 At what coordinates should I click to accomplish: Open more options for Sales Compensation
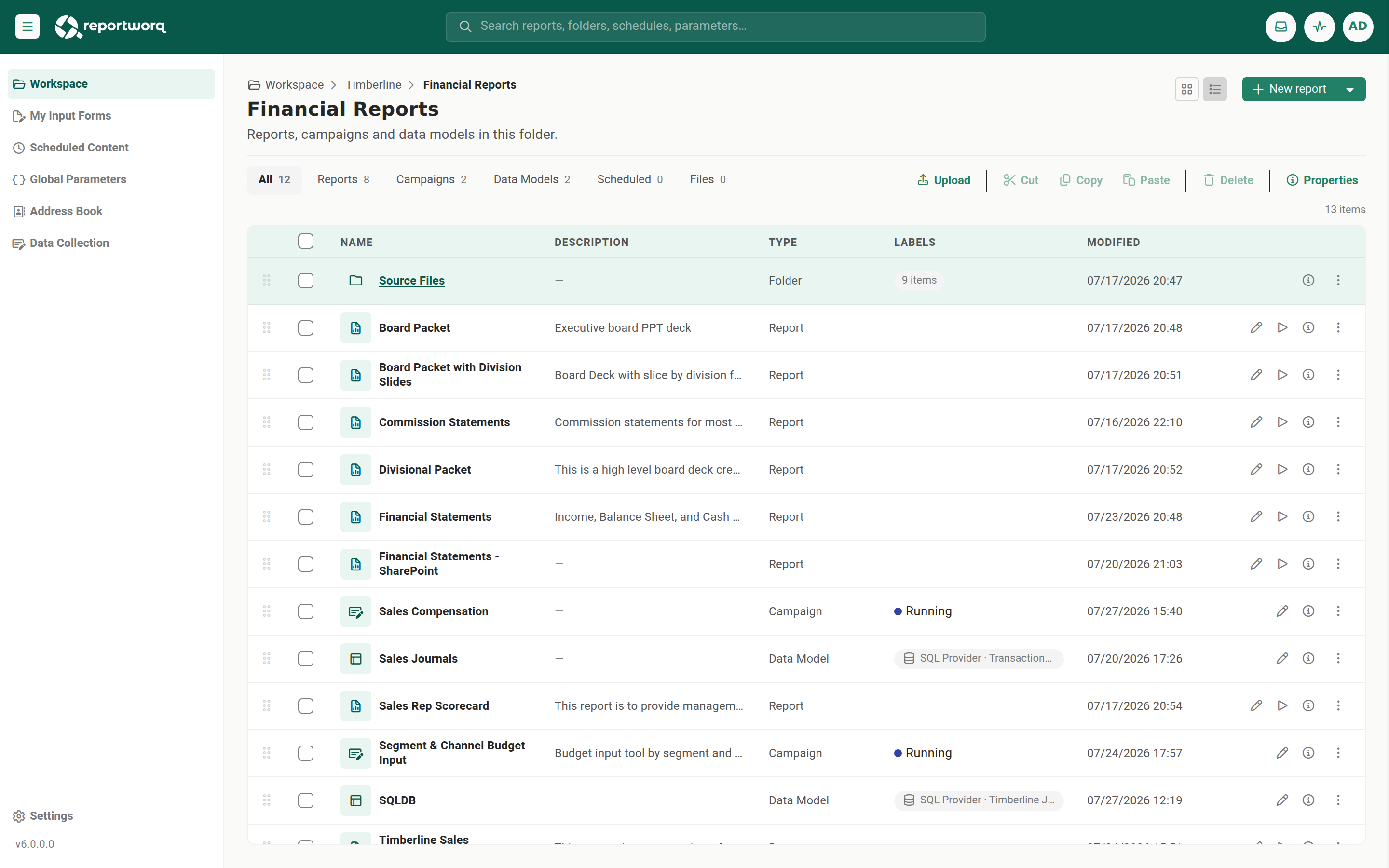[x=1338, y=611]
